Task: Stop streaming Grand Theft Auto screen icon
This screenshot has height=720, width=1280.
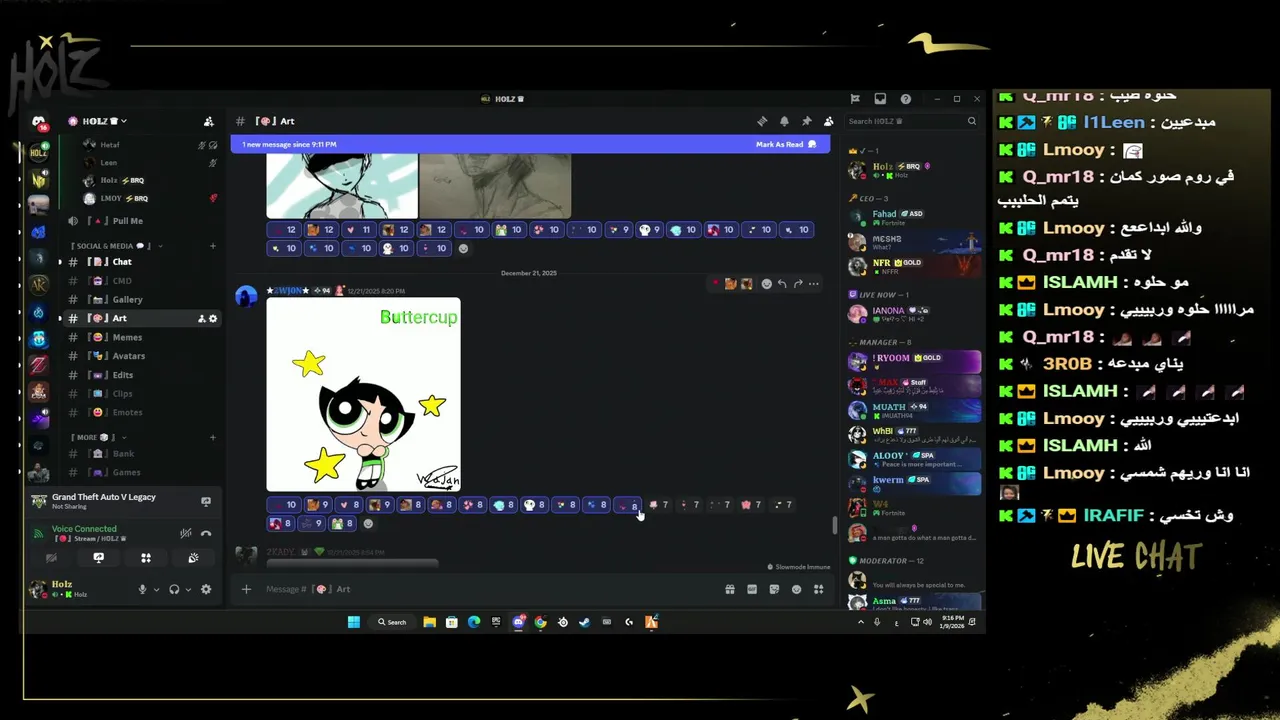Action: click(x=206, y=501)
